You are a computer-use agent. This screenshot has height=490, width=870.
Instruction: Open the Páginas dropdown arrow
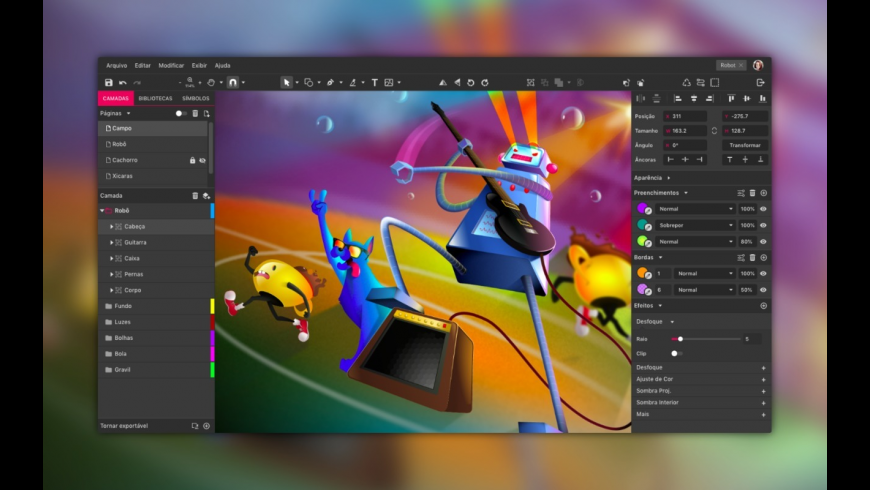(129, 113)
